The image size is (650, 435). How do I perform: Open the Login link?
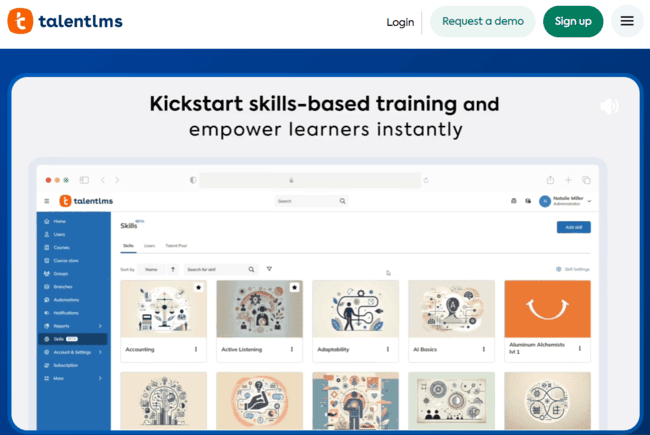click(x=400, y=22)
